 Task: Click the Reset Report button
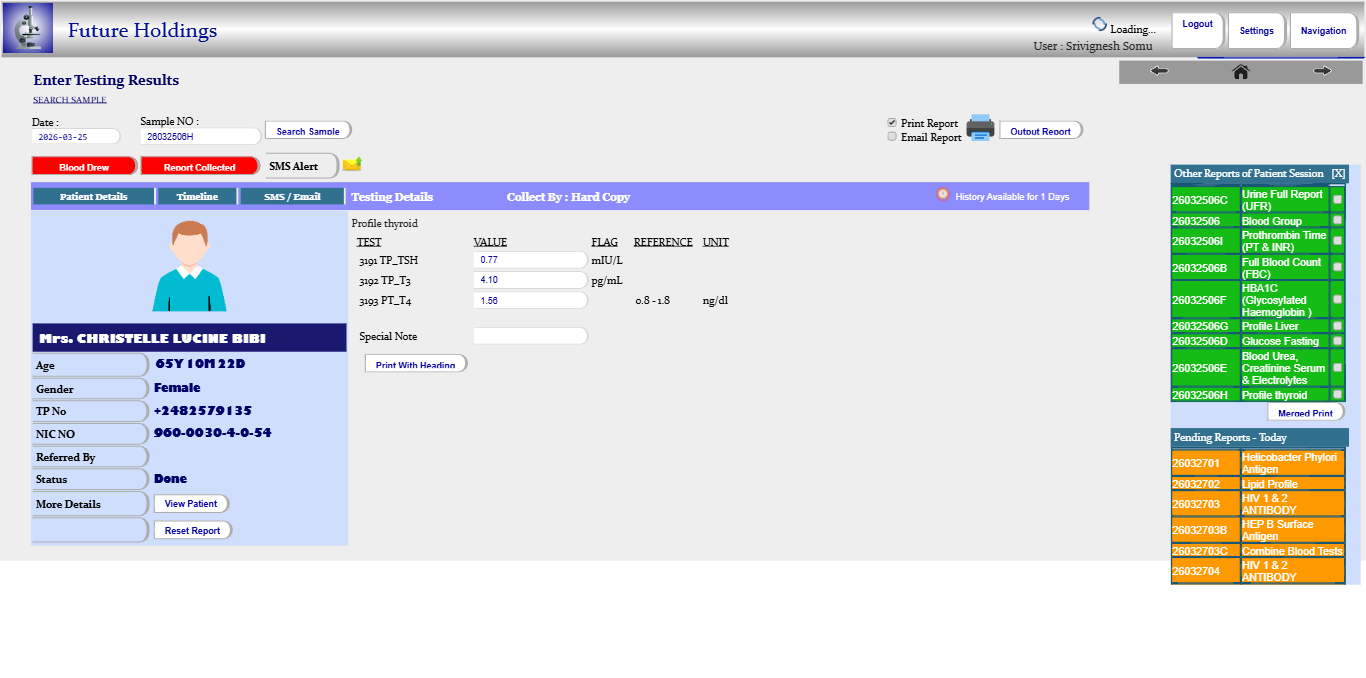193,531
